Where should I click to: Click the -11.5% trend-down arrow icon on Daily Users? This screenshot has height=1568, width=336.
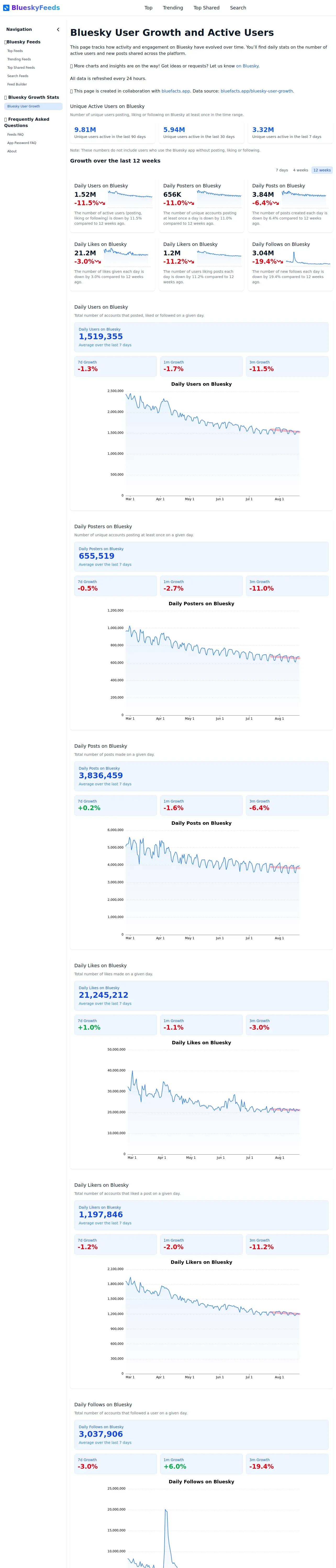(x=102, y=203)
